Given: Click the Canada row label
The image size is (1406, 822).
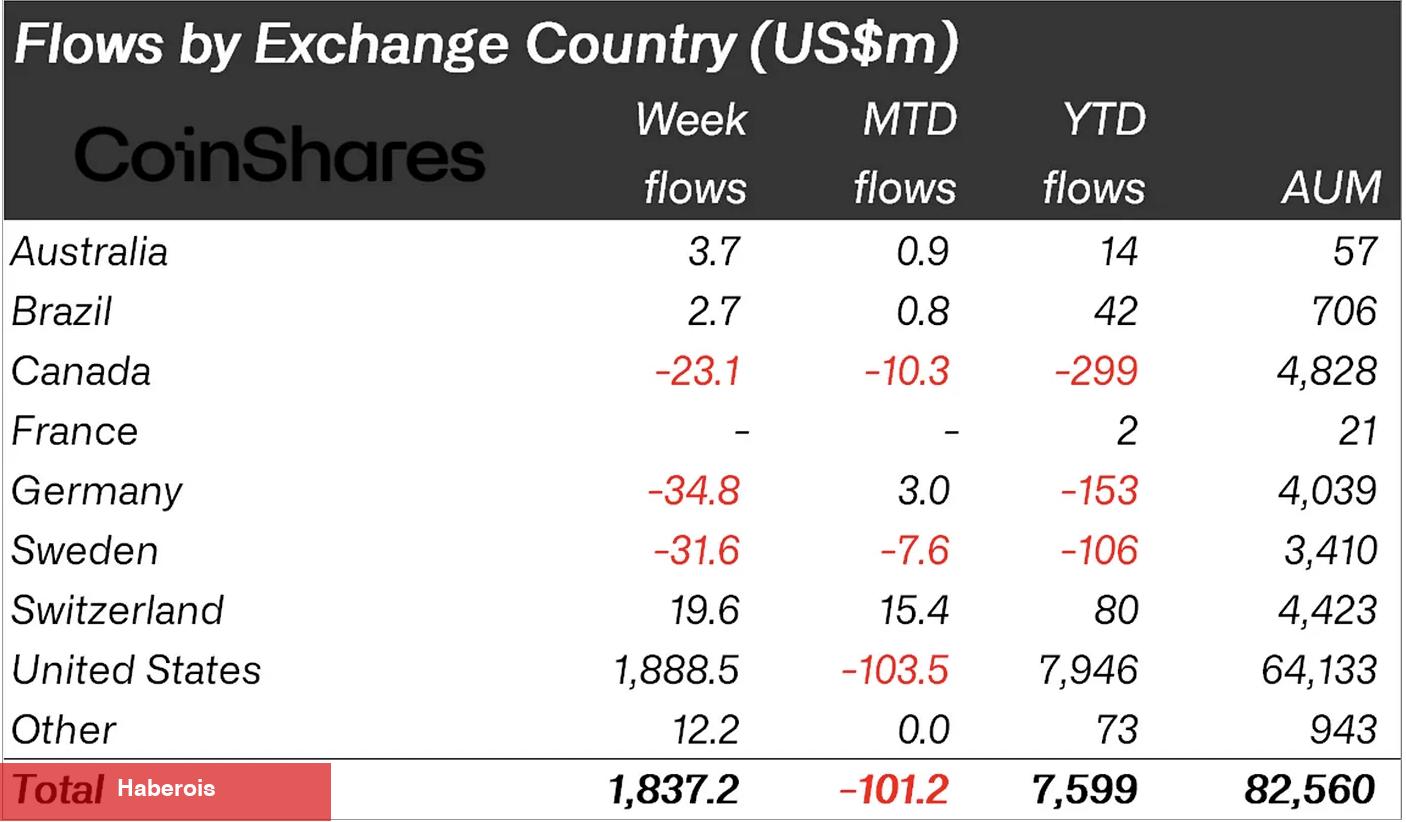Looking at the screenshot, I should (81, 371).
